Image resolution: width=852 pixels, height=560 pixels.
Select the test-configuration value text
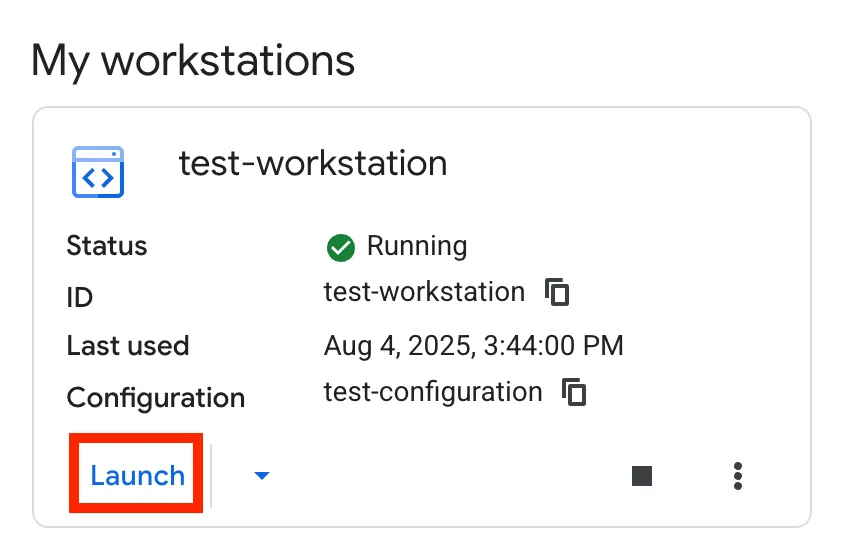(433, 392)
